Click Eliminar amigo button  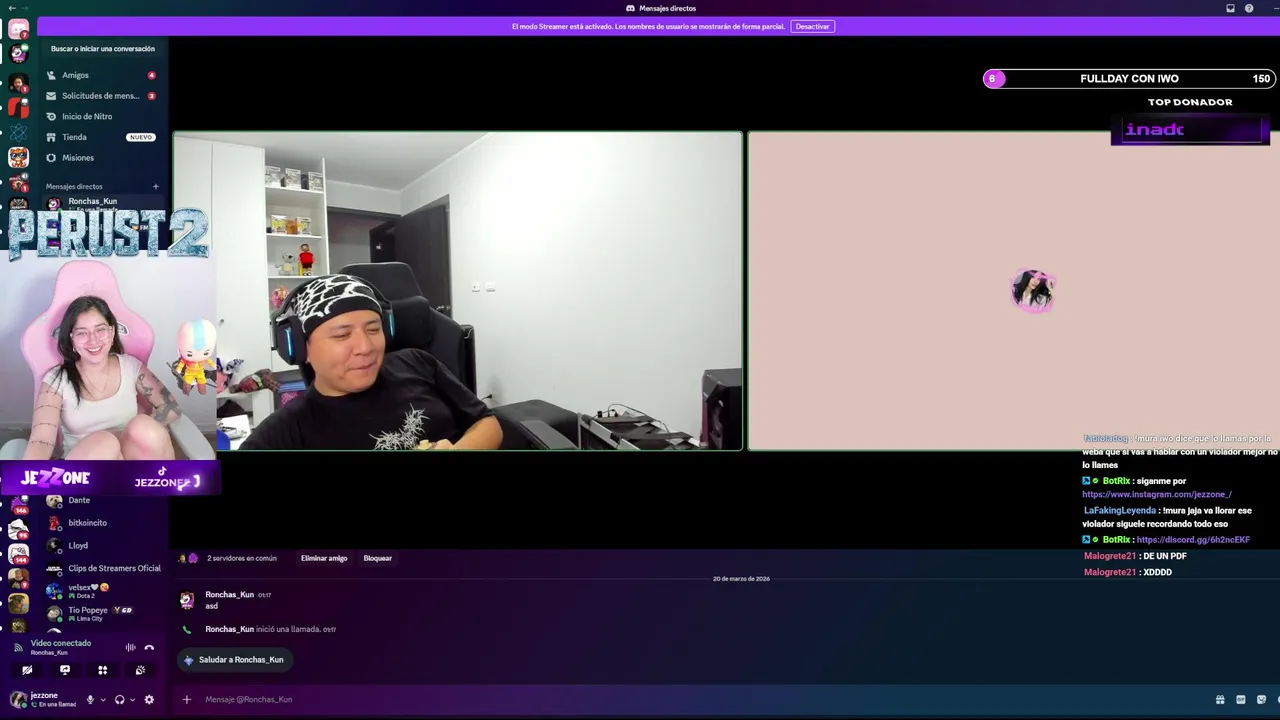click(324, 558)
